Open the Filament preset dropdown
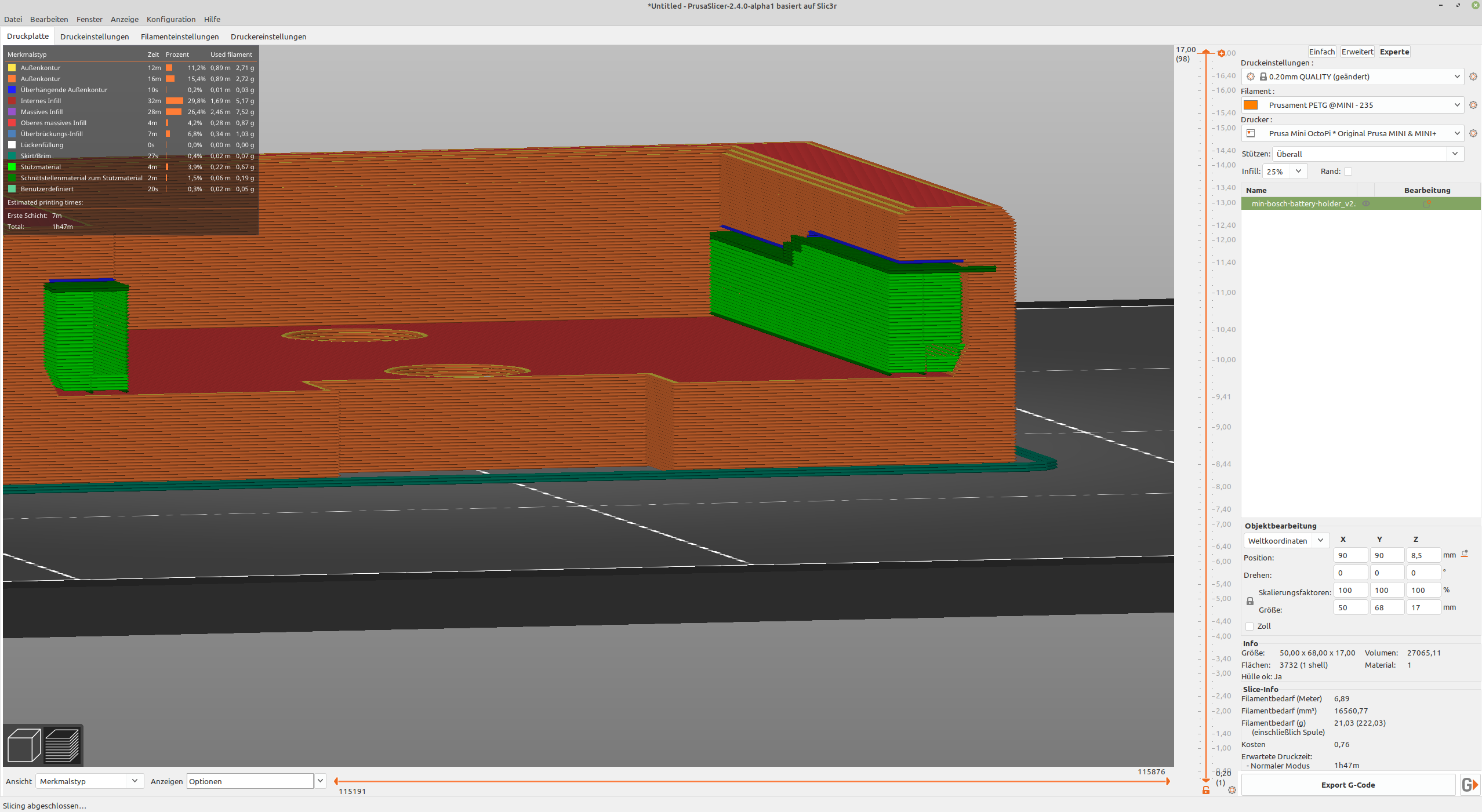 pyautogui.click(x=1353, y=105)
